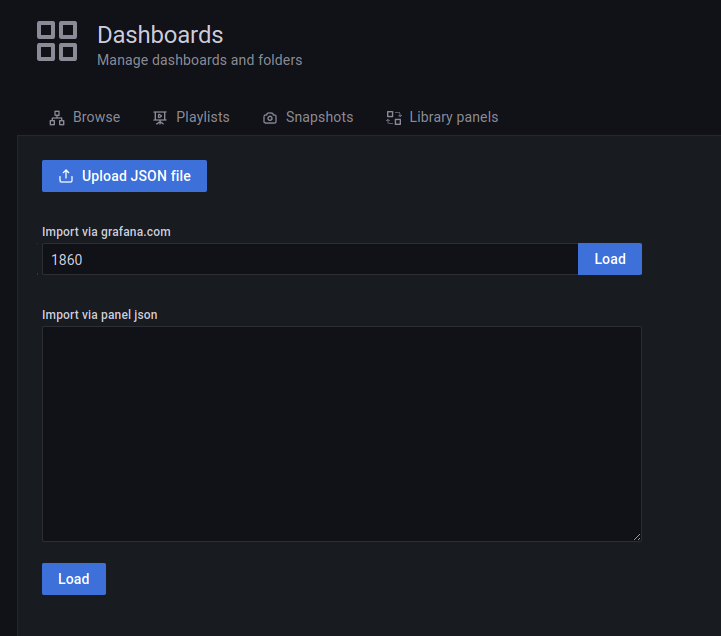This screenshot has width=721, height=636.
Task: Click inside the panel json text area
Action: coord(342,434)
